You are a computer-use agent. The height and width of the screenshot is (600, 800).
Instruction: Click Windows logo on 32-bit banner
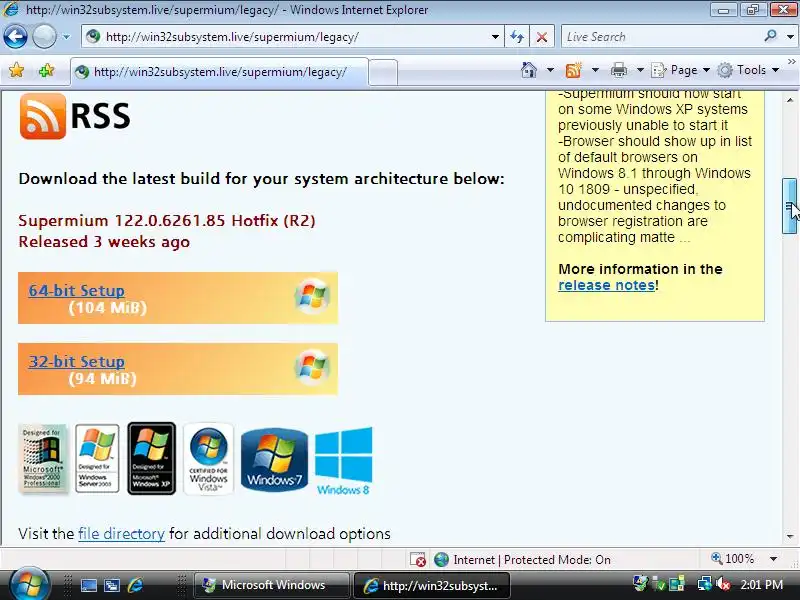click(x=312, y=367)
